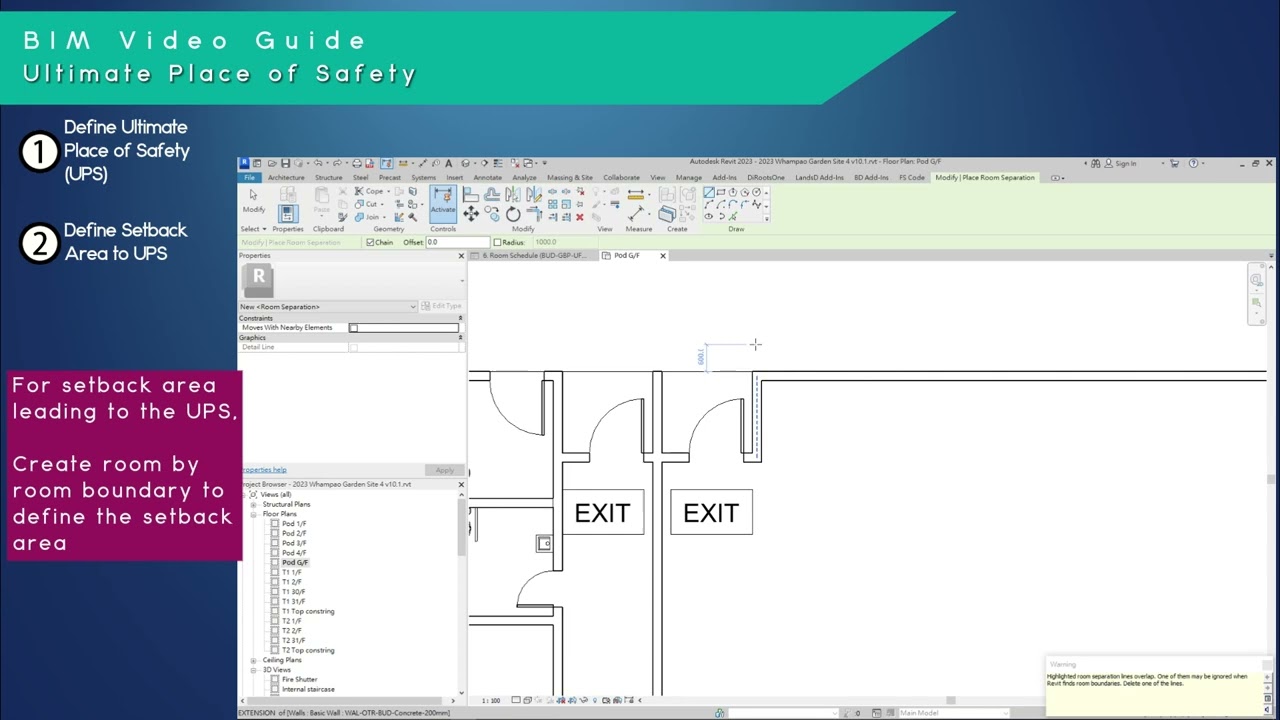Click the Copy tool in Modify panel
This screenshot has height=720, width=1280.
click(492, 214)
